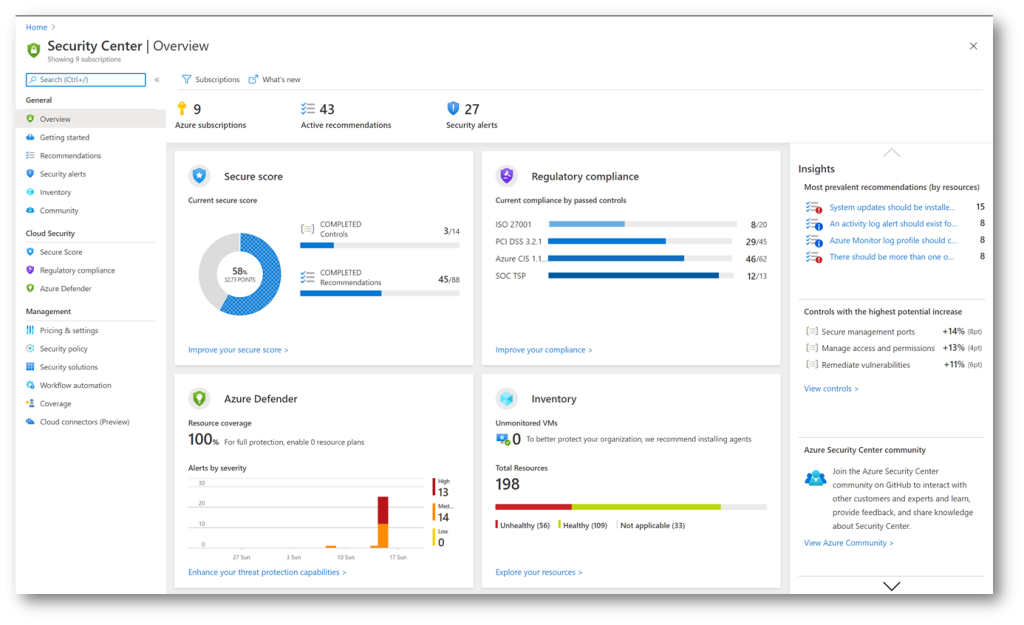
Task: Open 'Azure Monitor log profile' recommendation
Action: pyautogui.click(x=893, y=240)
